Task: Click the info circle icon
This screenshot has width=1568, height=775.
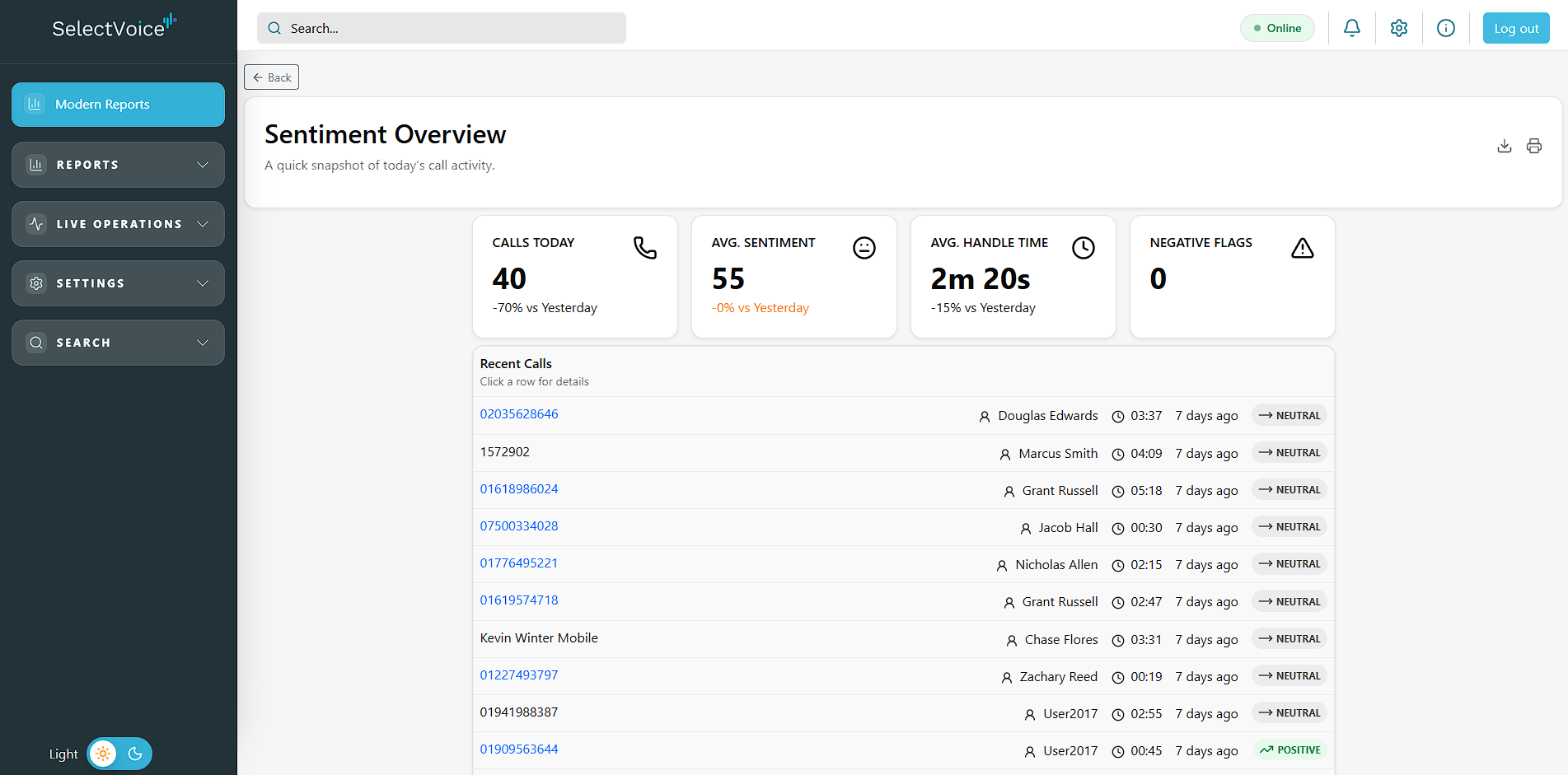Action: click(1446, 28)
